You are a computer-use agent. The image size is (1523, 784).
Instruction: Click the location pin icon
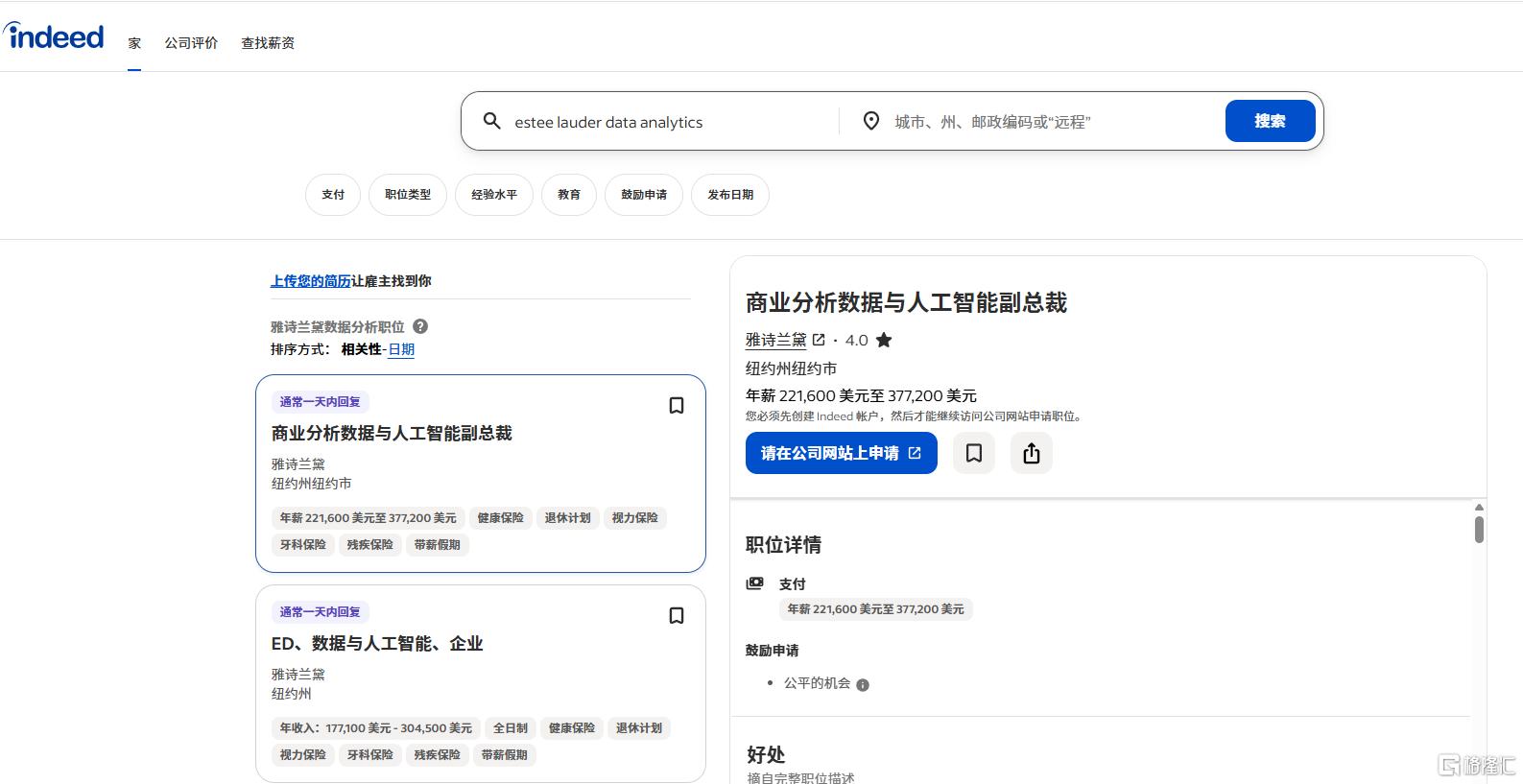pos(870,121)
